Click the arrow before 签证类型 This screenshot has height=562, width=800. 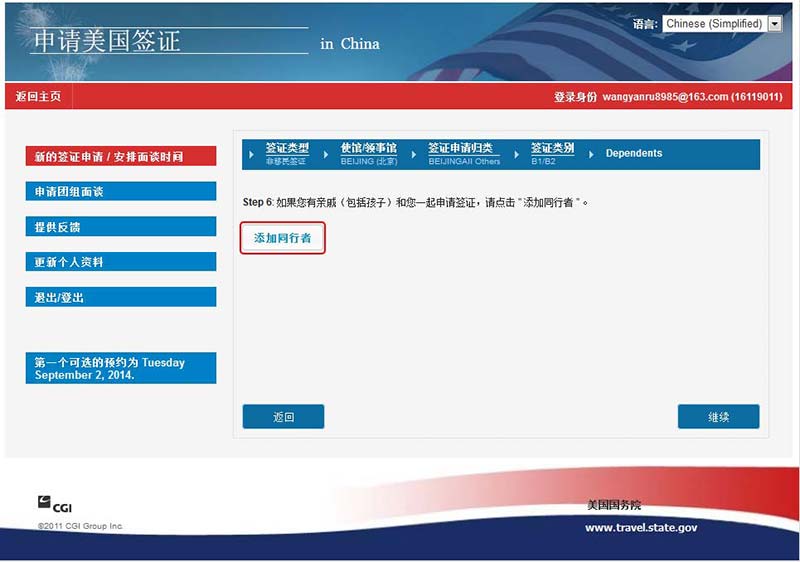tap(251, 154)
